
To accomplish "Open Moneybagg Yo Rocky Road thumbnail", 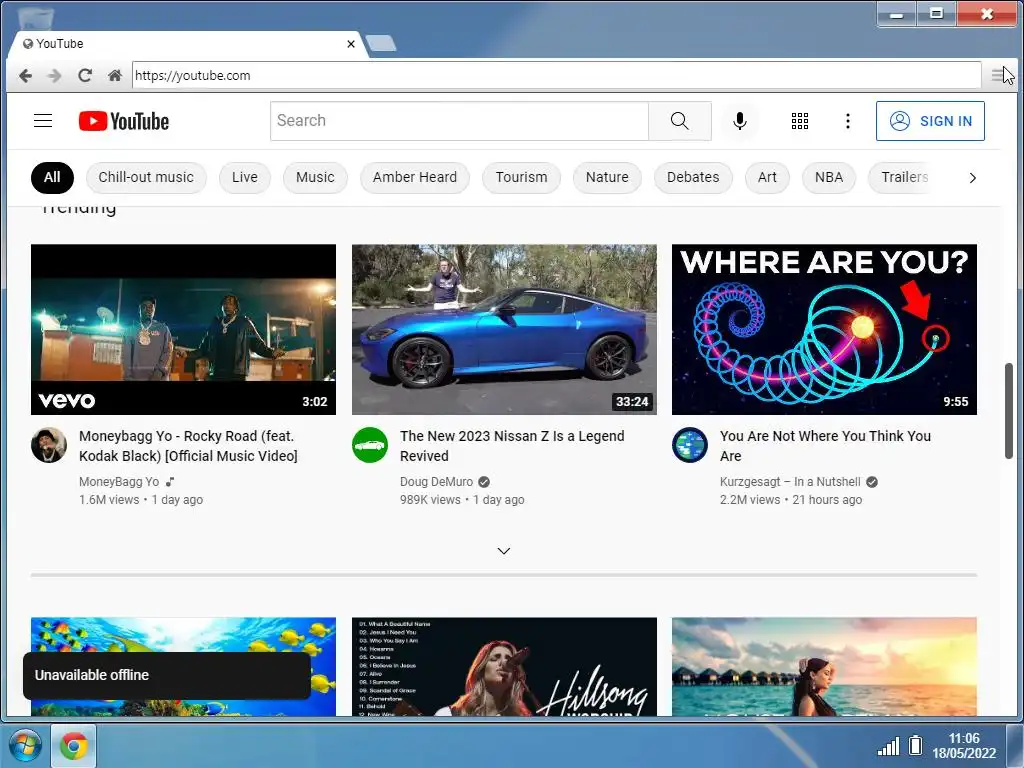I will tap(184, 330).
